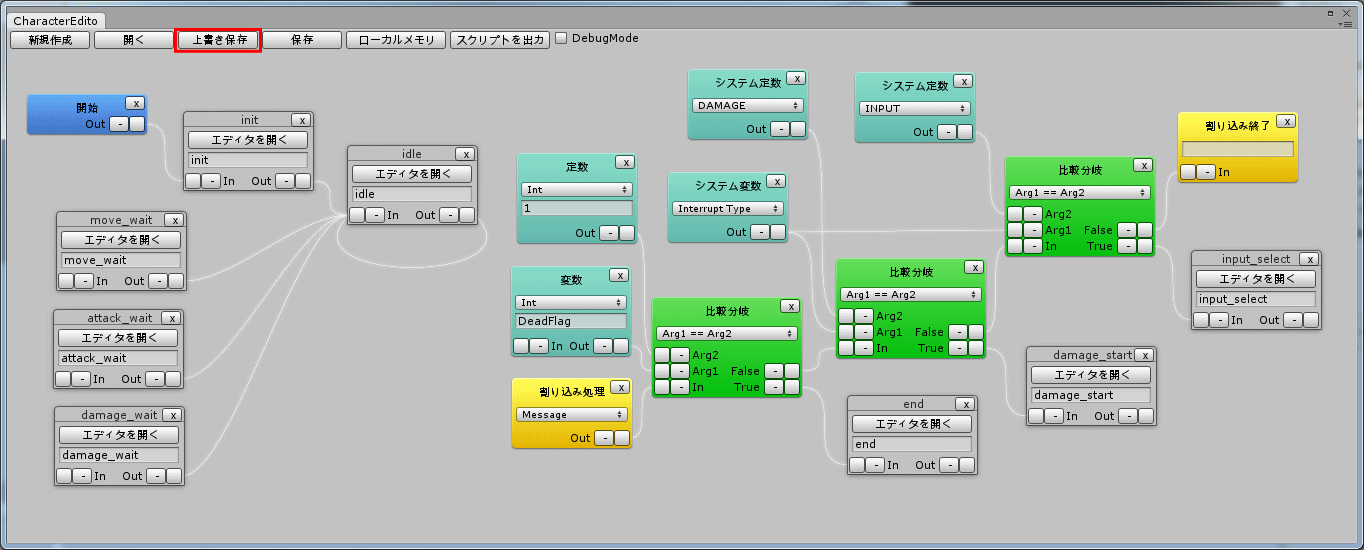Click the 新規作成 button

(x=50, y=40)
